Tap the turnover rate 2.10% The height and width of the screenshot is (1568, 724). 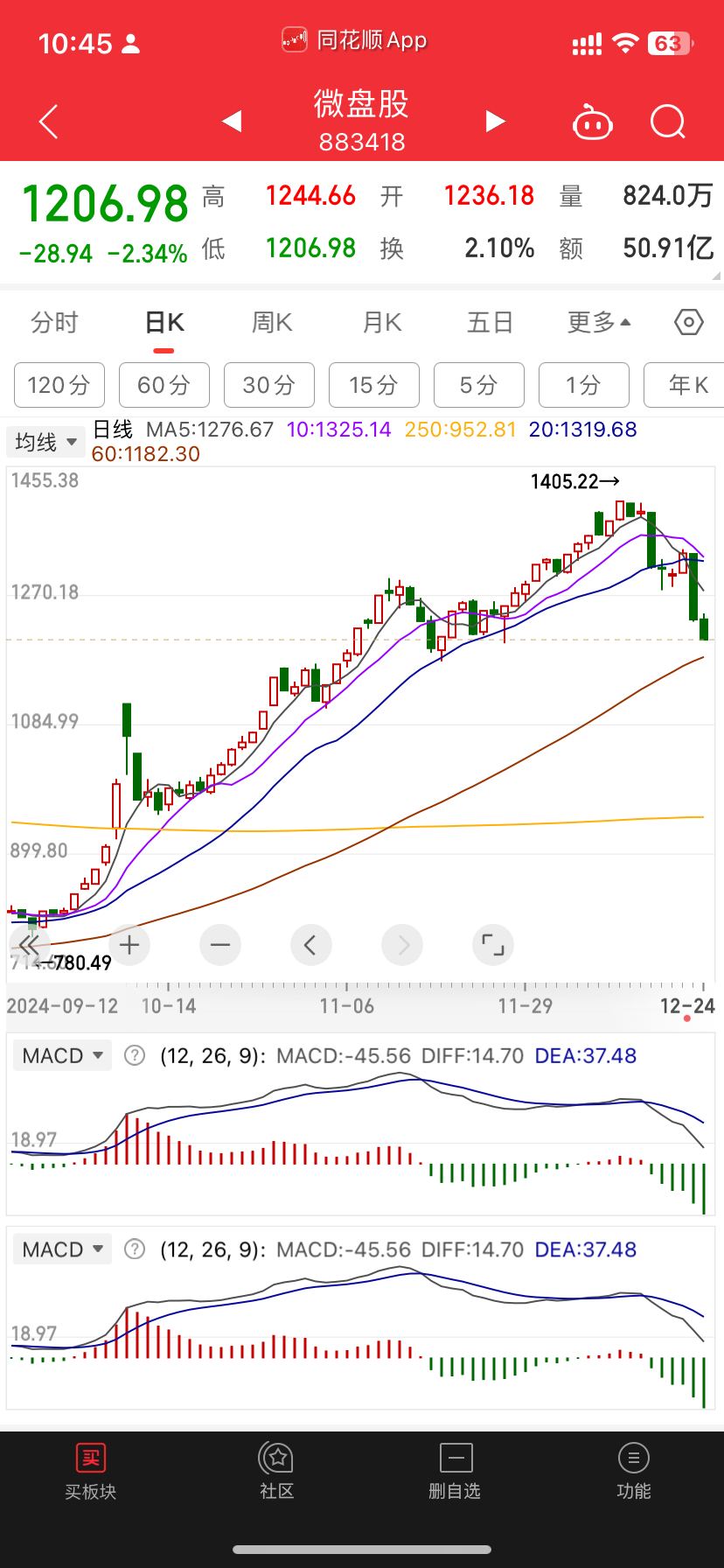499,248
